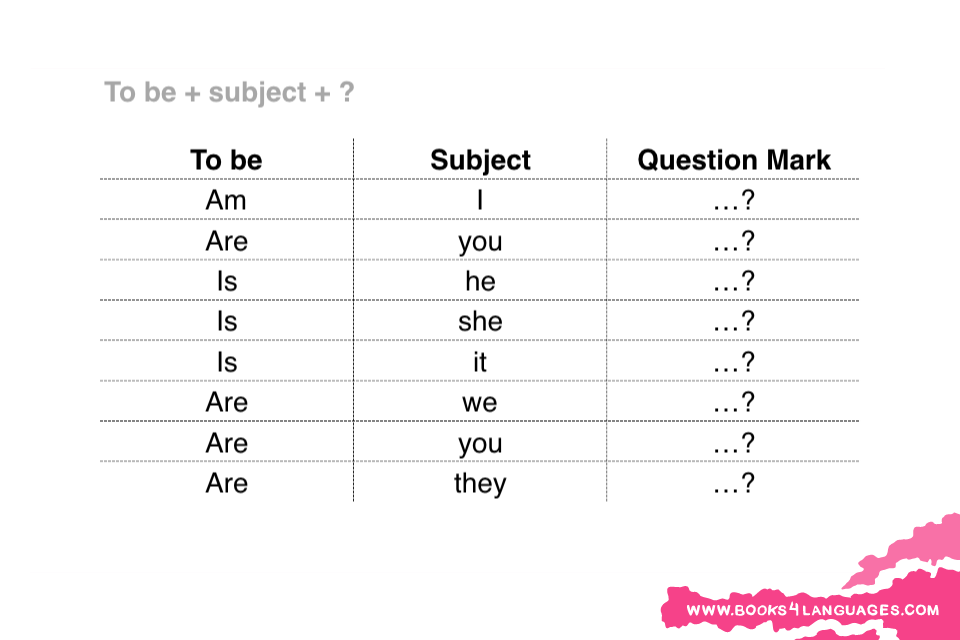Click 'Is' in the 'she' row
The height and width of the screenshot is (640, 960).
point(227,322)
